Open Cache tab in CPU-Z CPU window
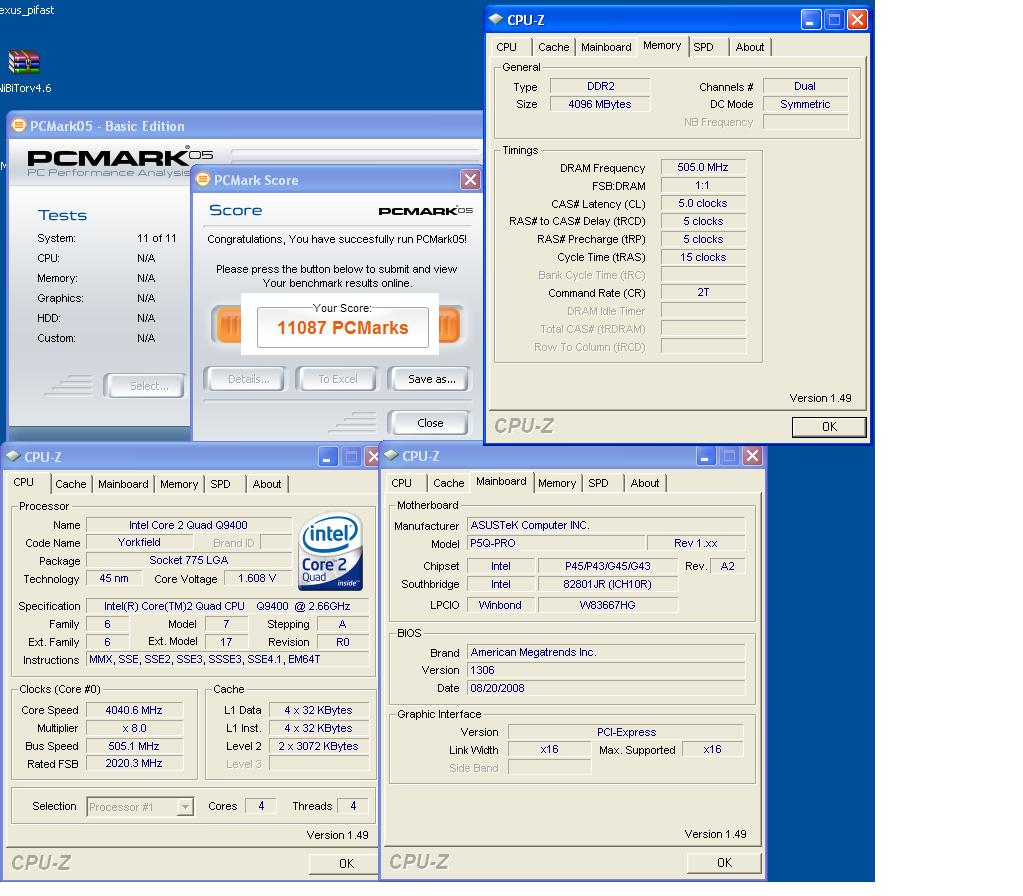Screen dimensions: 1023x896 (x=70, y=484)
